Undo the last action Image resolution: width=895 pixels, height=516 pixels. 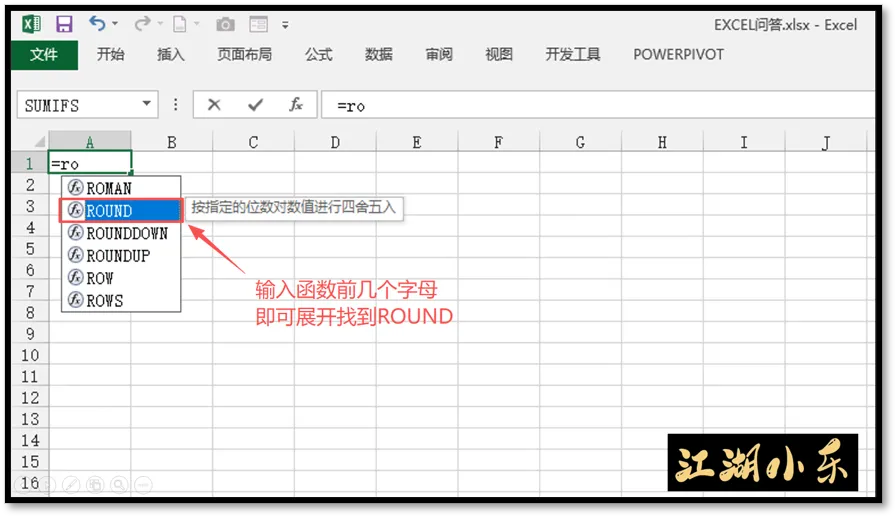click(x=96, y=23)
